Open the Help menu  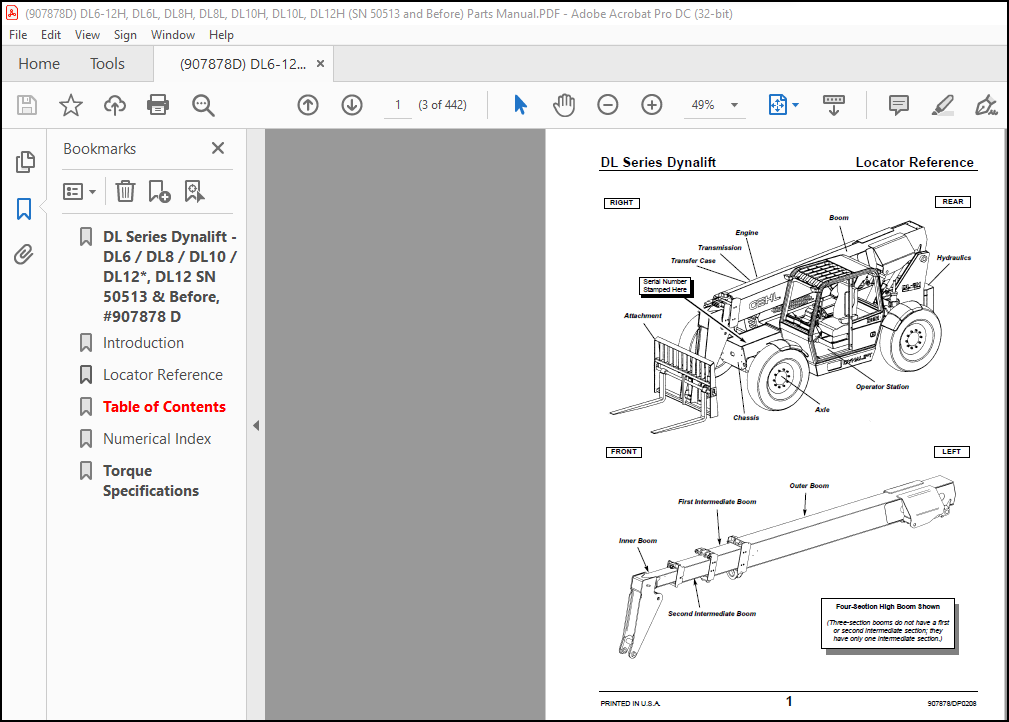221,35
